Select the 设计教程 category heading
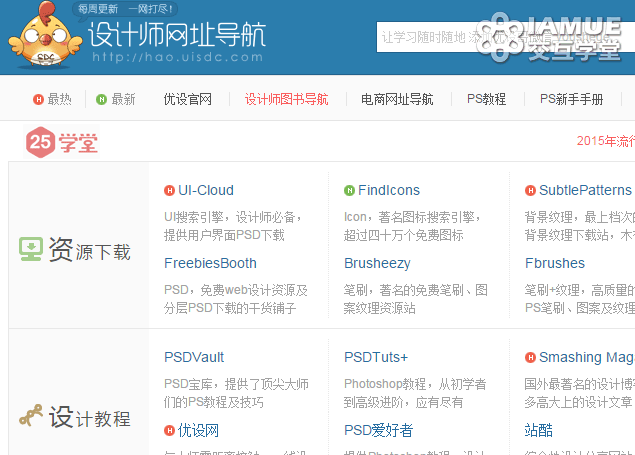Screen dimensions: 635x455 click(89, 417)
